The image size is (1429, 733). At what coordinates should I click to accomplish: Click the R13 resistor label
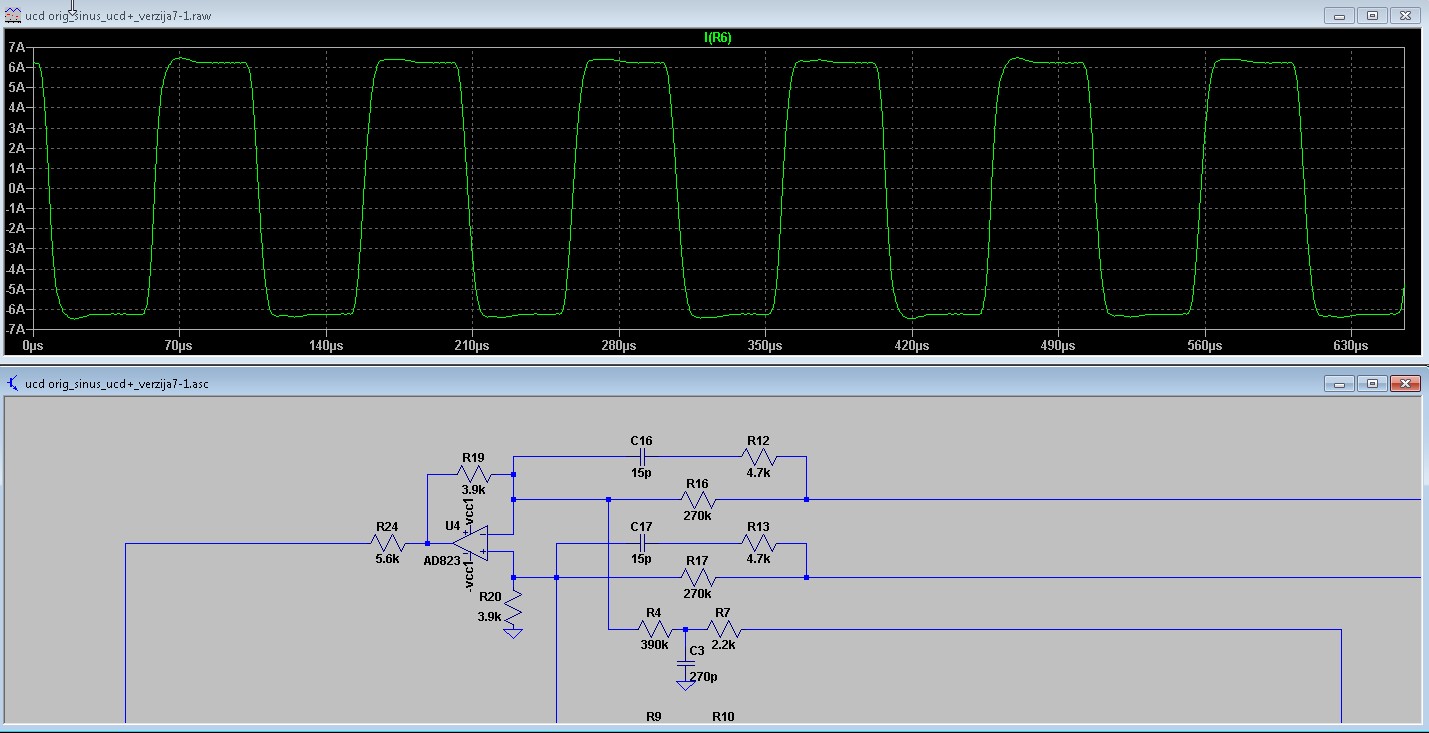[x=758, y=526]
